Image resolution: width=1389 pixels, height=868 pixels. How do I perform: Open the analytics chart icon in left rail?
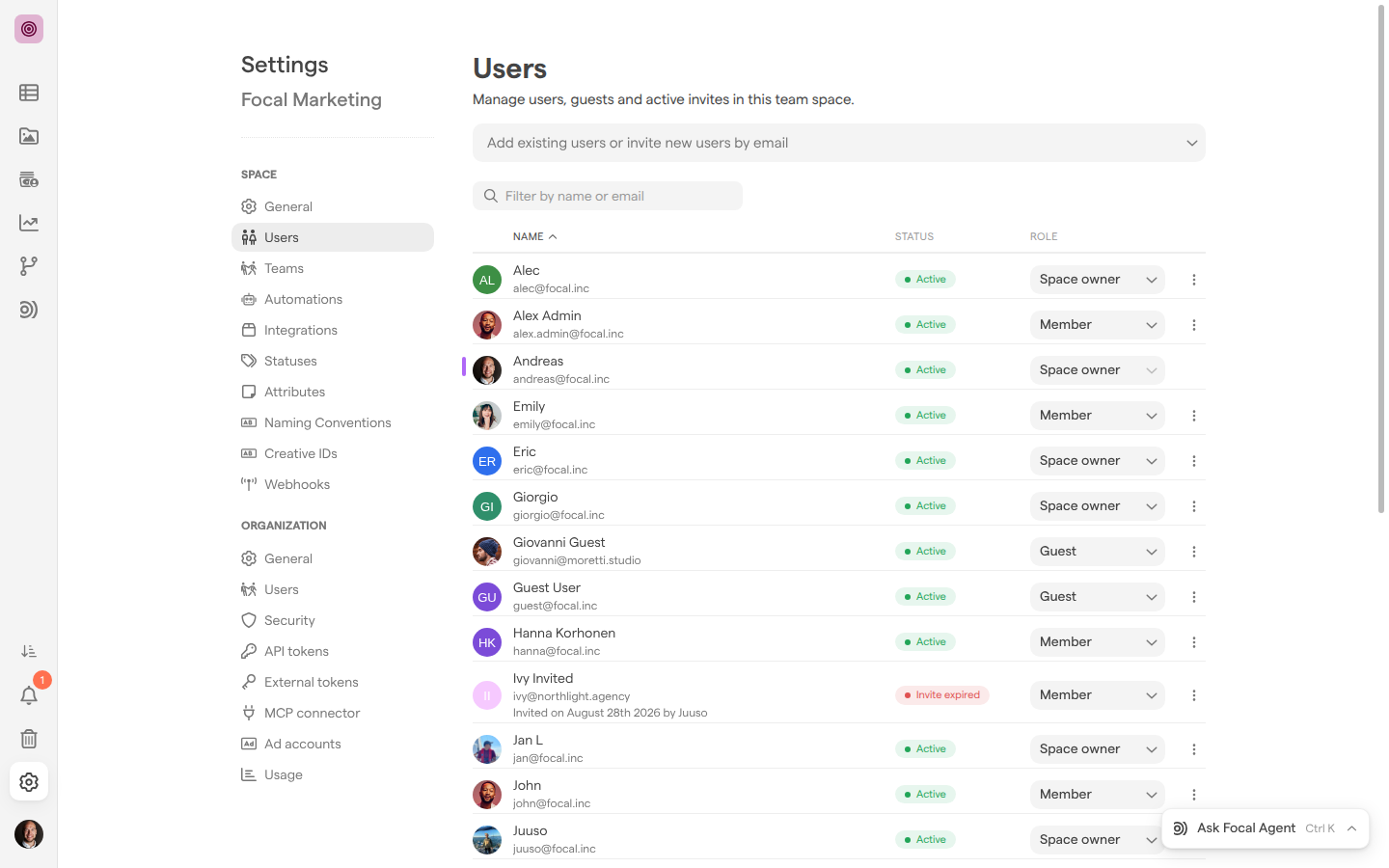(x=29, y=223)
